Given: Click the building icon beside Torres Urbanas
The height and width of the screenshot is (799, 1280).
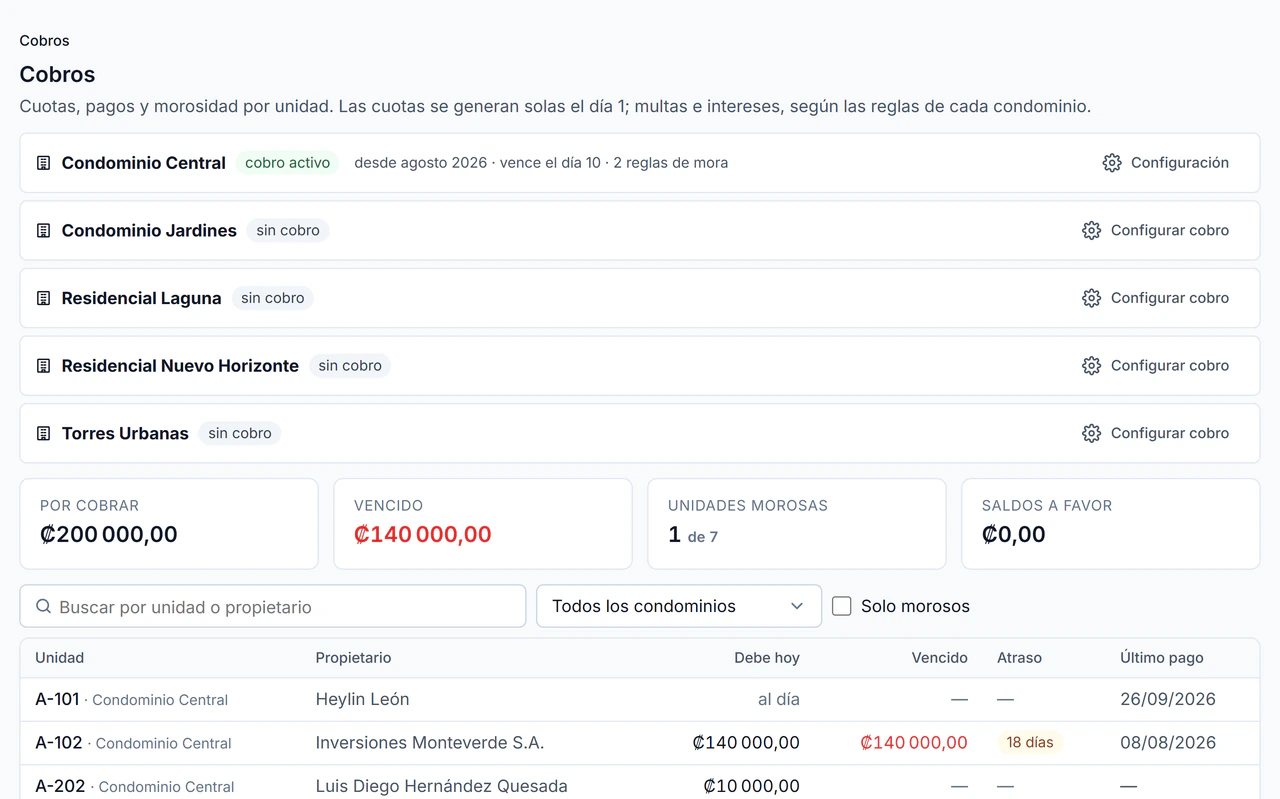Looking at the screenshot, I should click(43, 434).
